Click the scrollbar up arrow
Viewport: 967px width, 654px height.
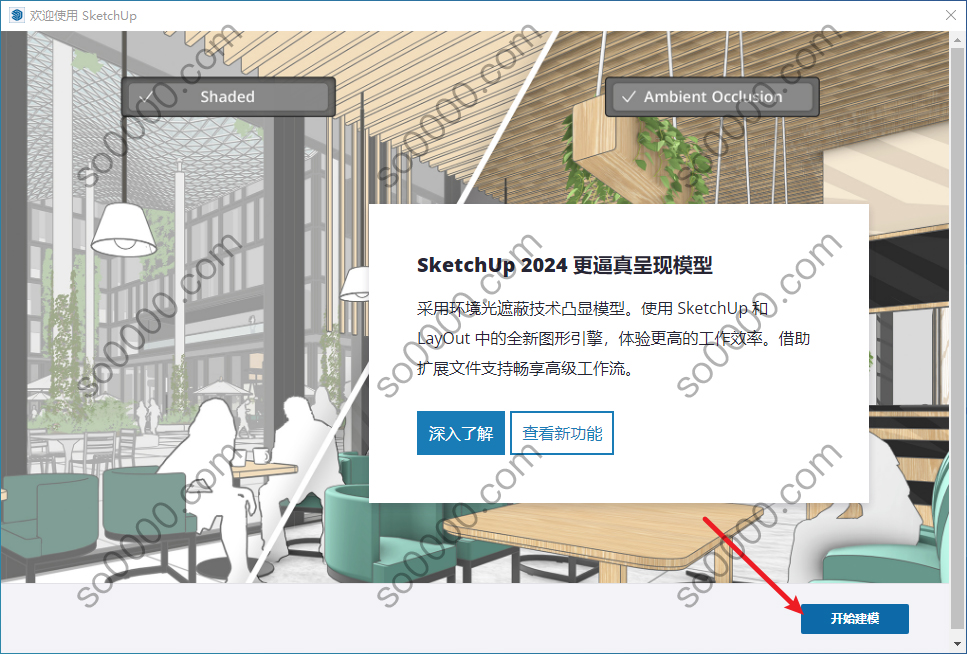point(958,37)
